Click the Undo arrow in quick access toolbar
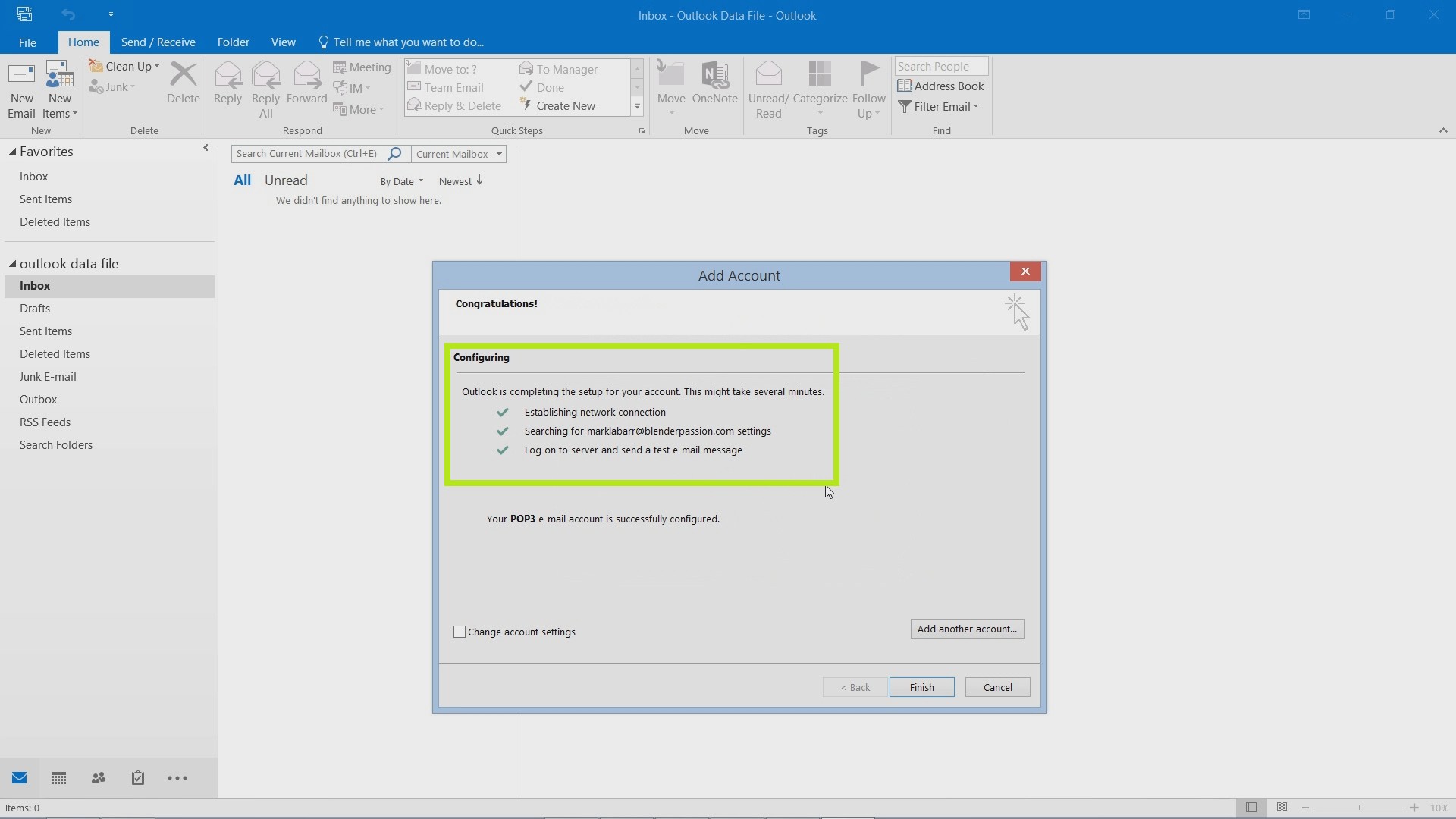The image size is (1456, 819). tap(68, 14)
